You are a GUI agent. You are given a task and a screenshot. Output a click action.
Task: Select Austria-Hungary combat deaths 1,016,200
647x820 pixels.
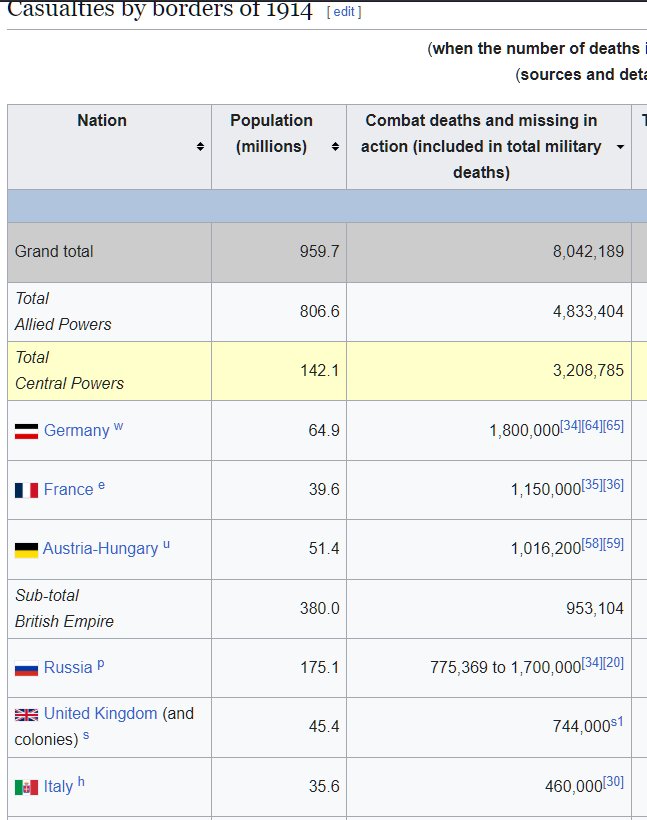pos(546,549)
